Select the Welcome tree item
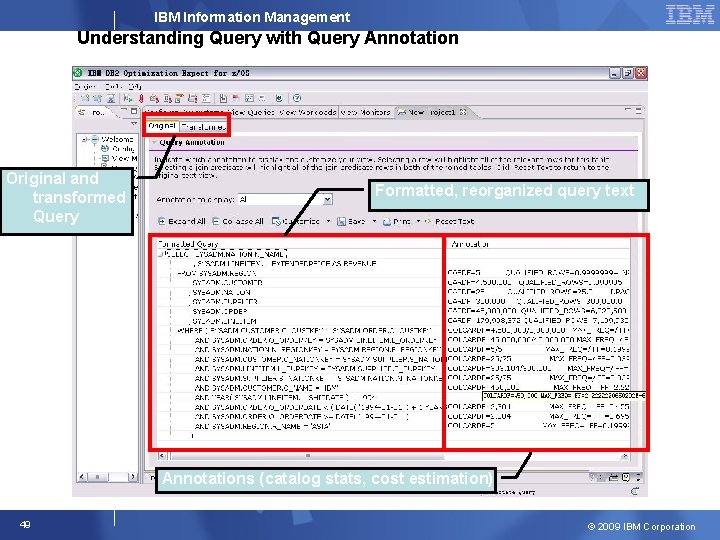This screenshot has height=540, width=720. click(118, 139)
